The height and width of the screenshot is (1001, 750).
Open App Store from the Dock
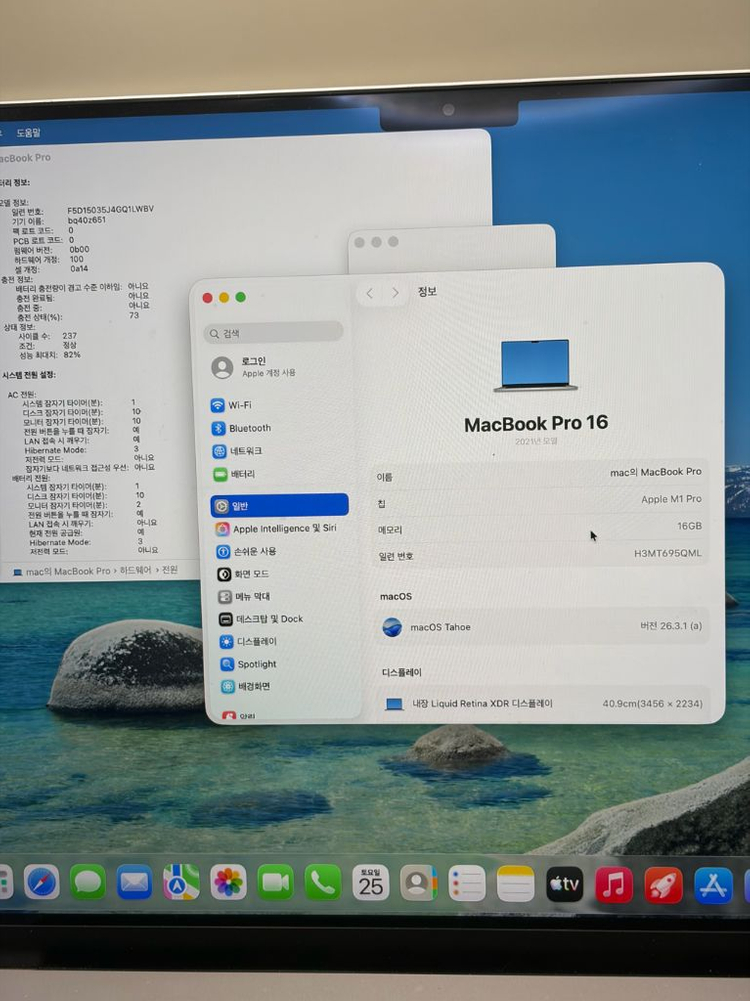(712, 885)
